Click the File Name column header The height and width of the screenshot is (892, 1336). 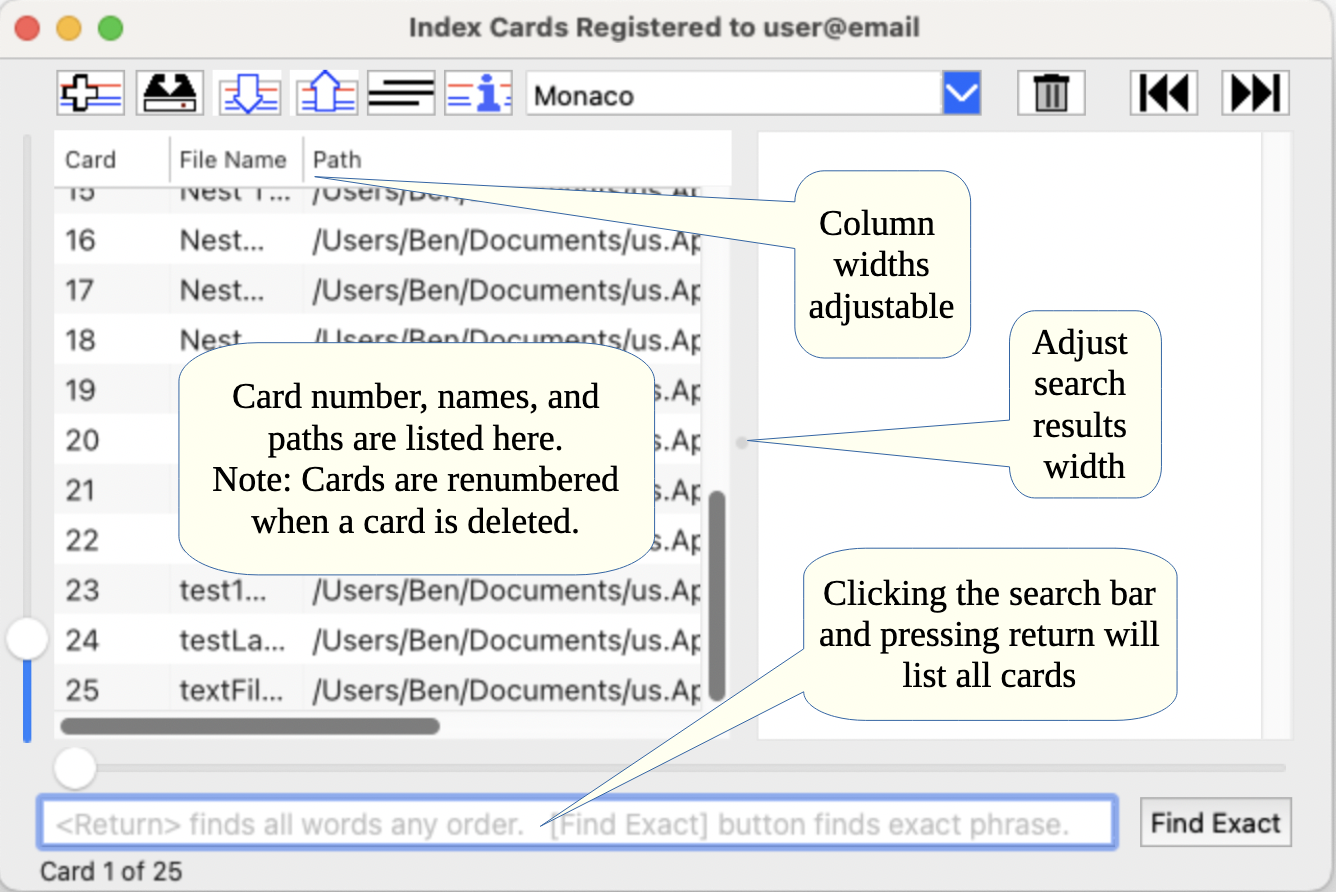pyautogui.click(x=233, y=160)
